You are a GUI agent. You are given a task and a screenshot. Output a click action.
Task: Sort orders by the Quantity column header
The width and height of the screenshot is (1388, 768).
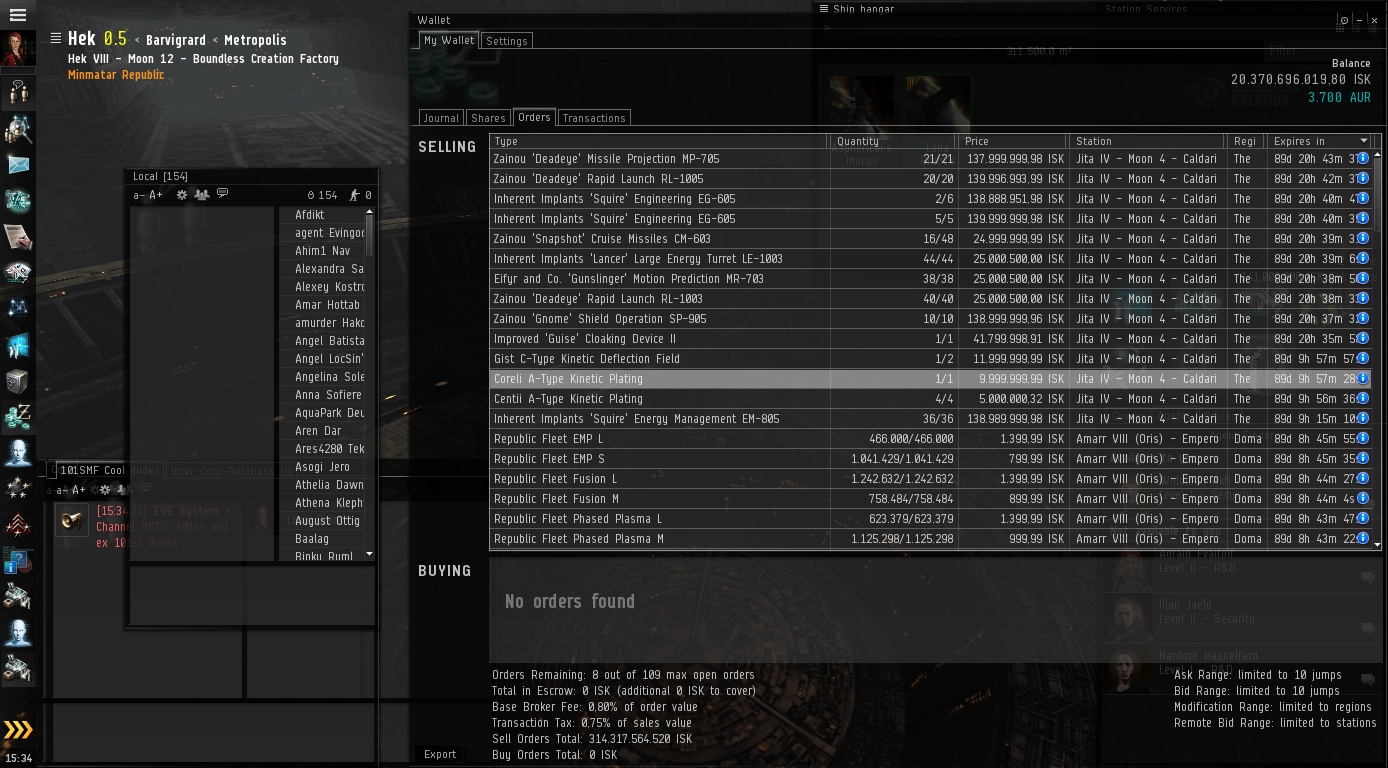click(894, 141)
